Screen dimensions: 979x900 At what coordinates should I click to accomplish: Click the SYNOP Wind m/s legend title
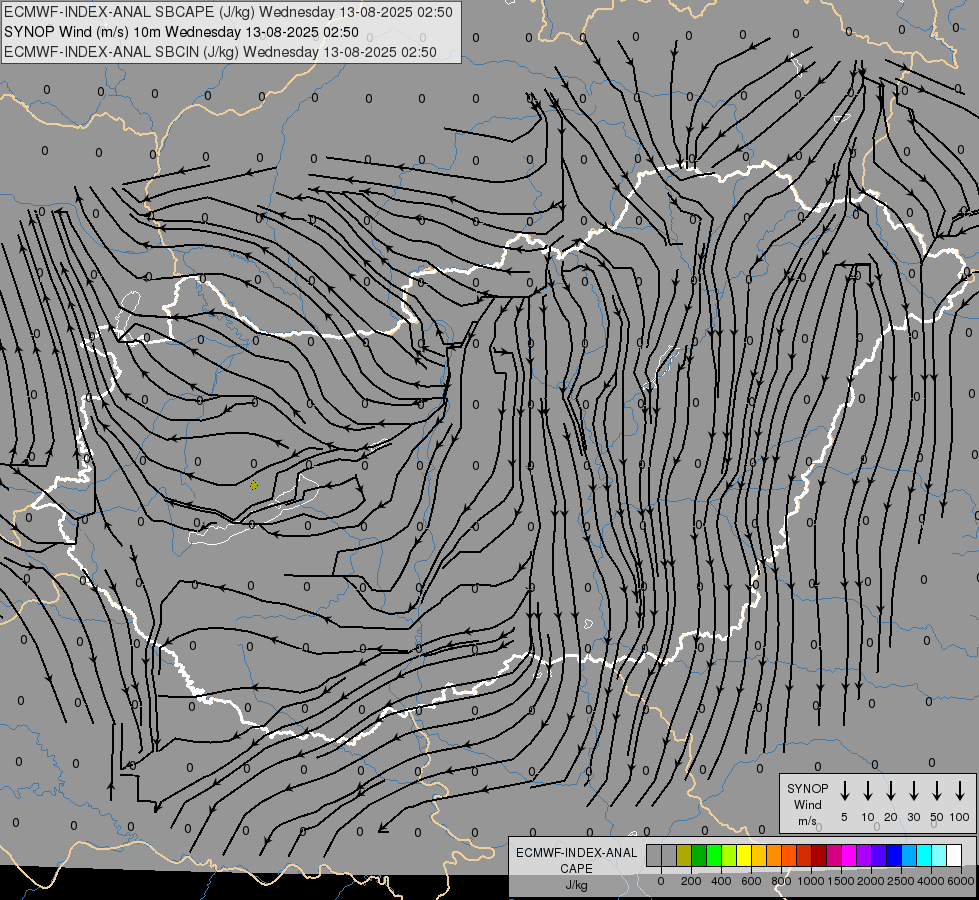(x=807, y=804)
